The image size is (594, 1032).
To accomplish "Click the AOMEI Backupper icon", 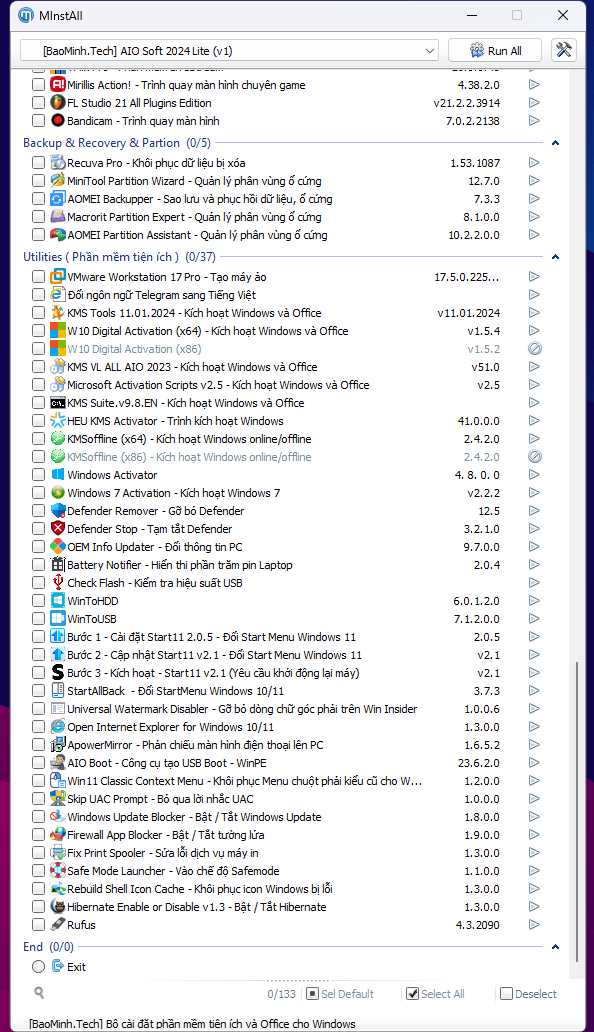I will (58, 198).
